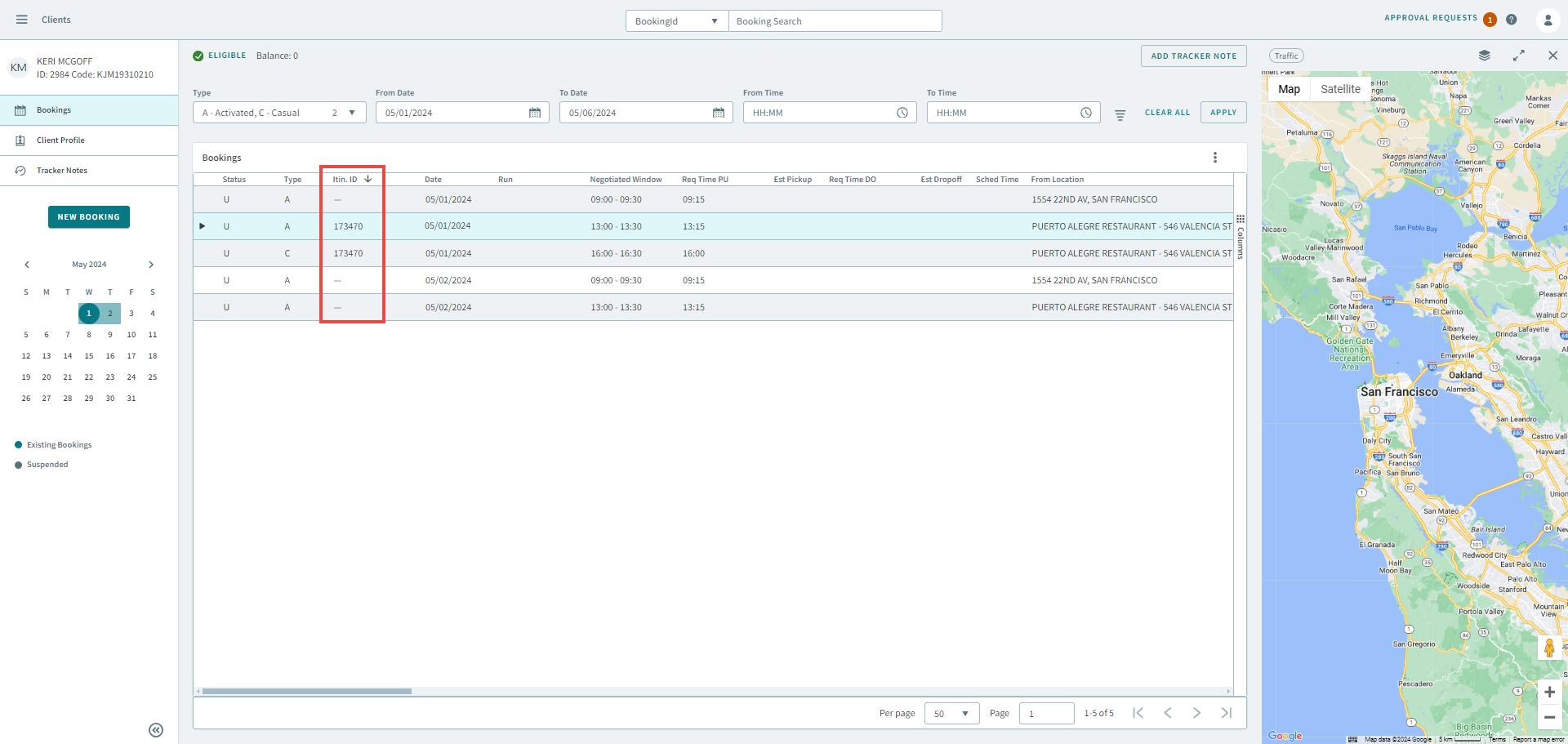
Task: Open the From Date calendar picker
Action: tap(535, 113)
